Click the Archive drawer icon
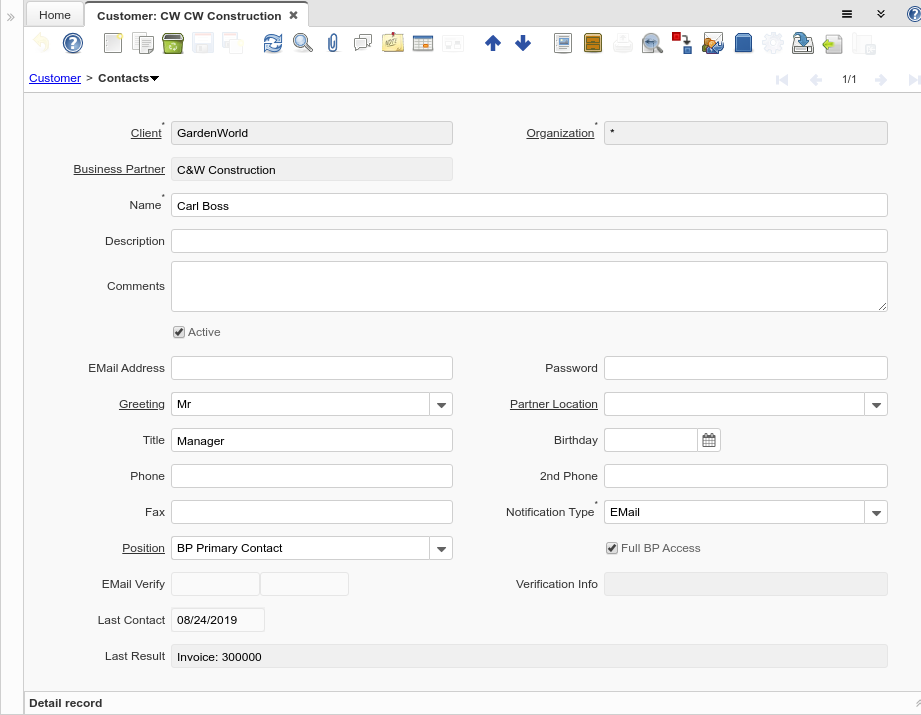Screen dimensions: 921x715 pyautogui.click(x=593, y=43)
